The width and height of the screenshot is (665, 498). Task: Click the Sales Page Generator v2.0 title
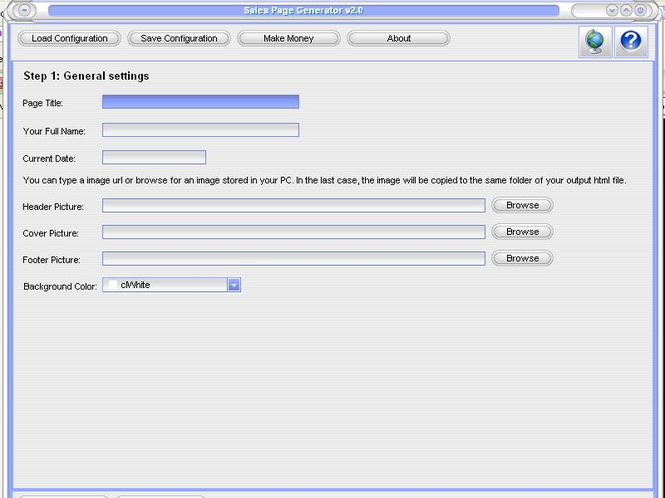[x=303, y=10]
